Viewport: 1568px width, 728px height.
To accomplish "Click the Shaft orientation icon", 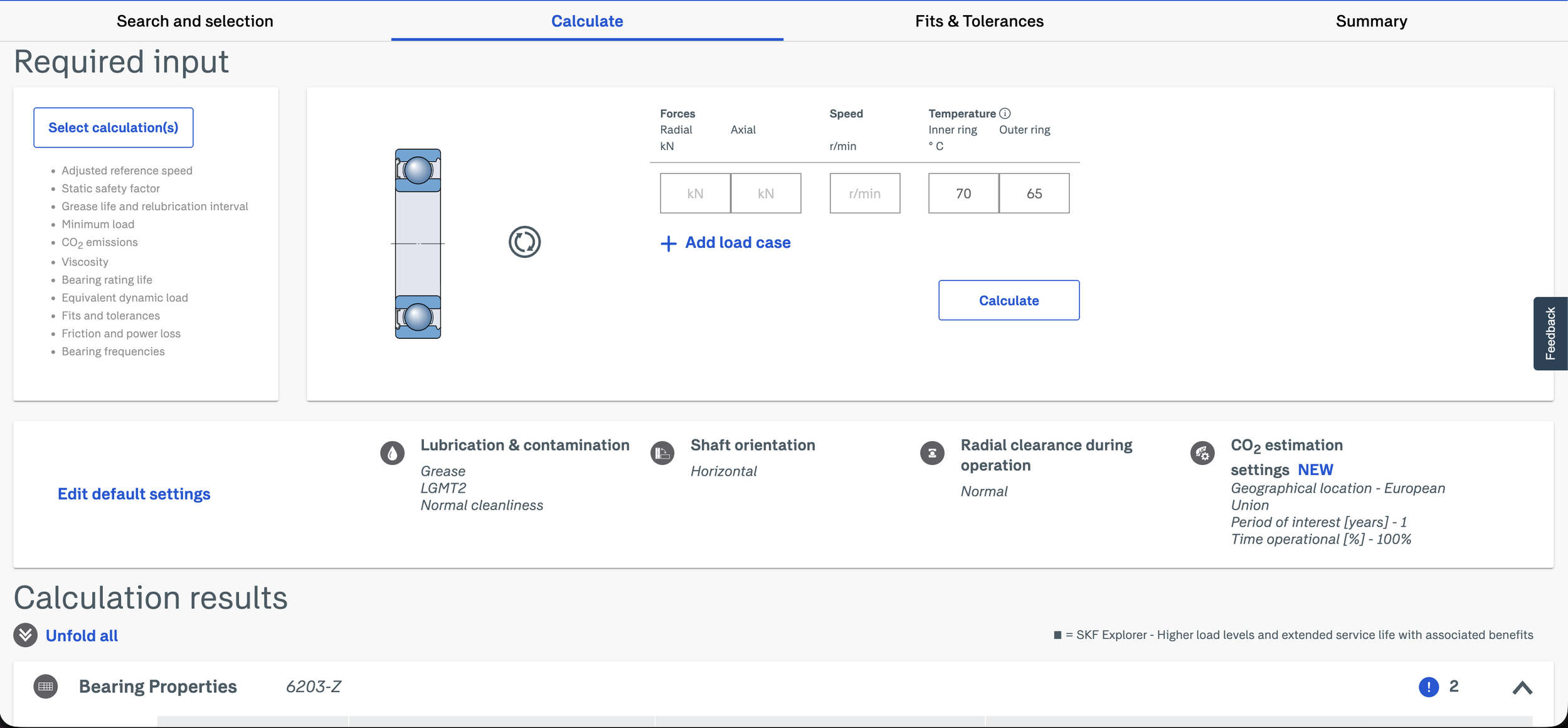I will [x=662, y=453].
